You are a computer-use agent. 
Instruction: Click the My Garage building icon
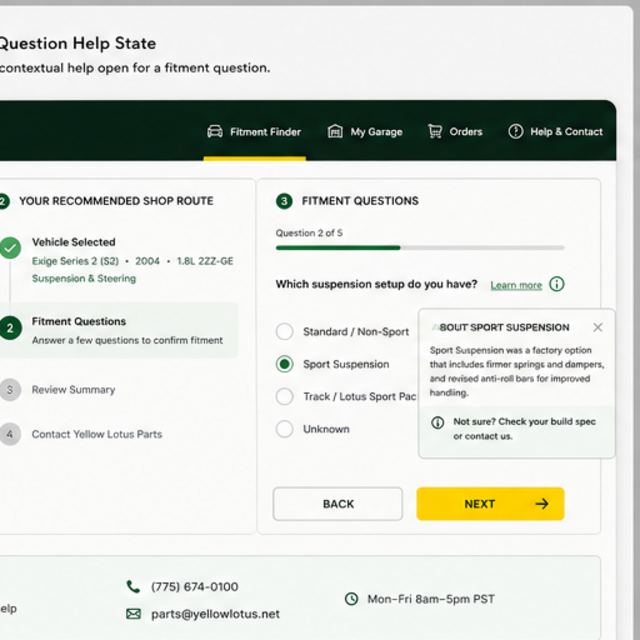click(335, 132)
